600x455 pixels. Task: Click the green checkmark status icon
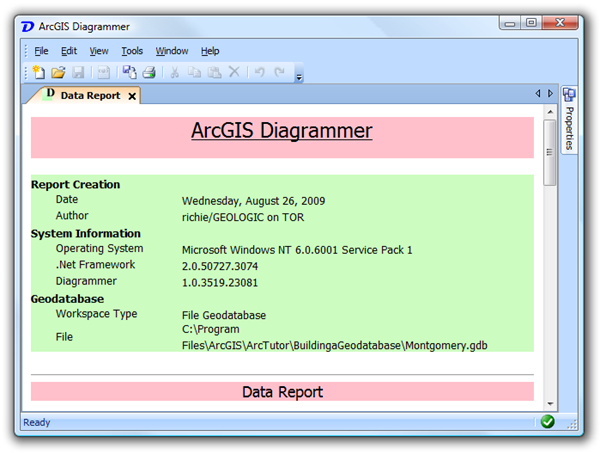coord(548,422)
